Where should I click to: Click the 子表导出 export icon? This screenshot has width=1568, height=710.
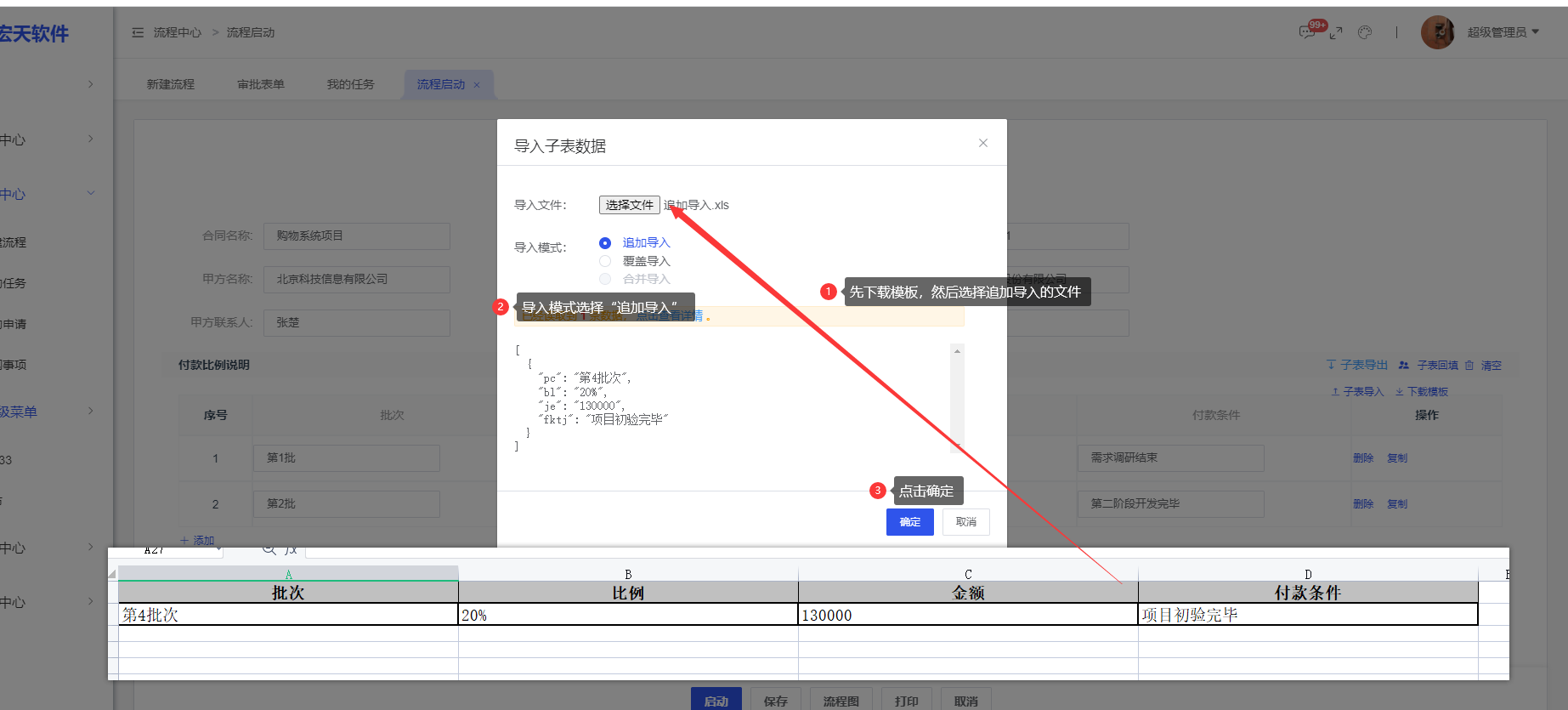(1332, 365)
